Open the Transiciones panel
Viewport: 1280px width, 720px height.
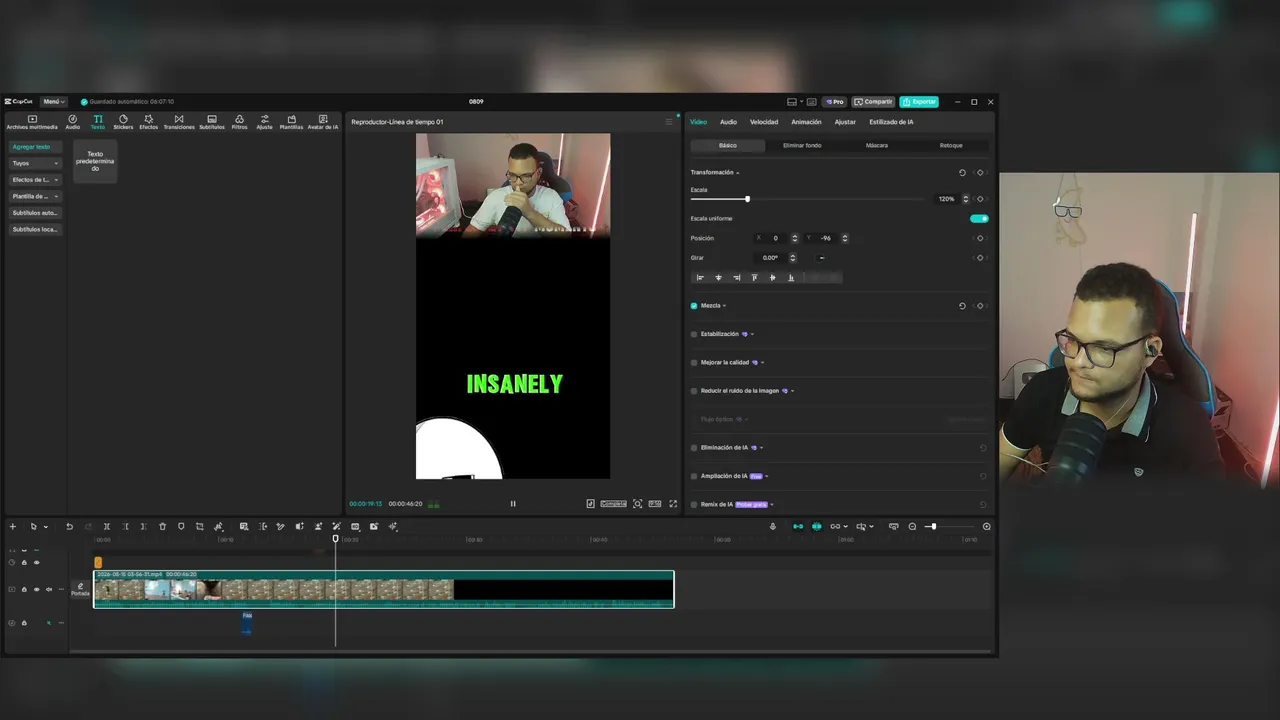click(179, 122)
